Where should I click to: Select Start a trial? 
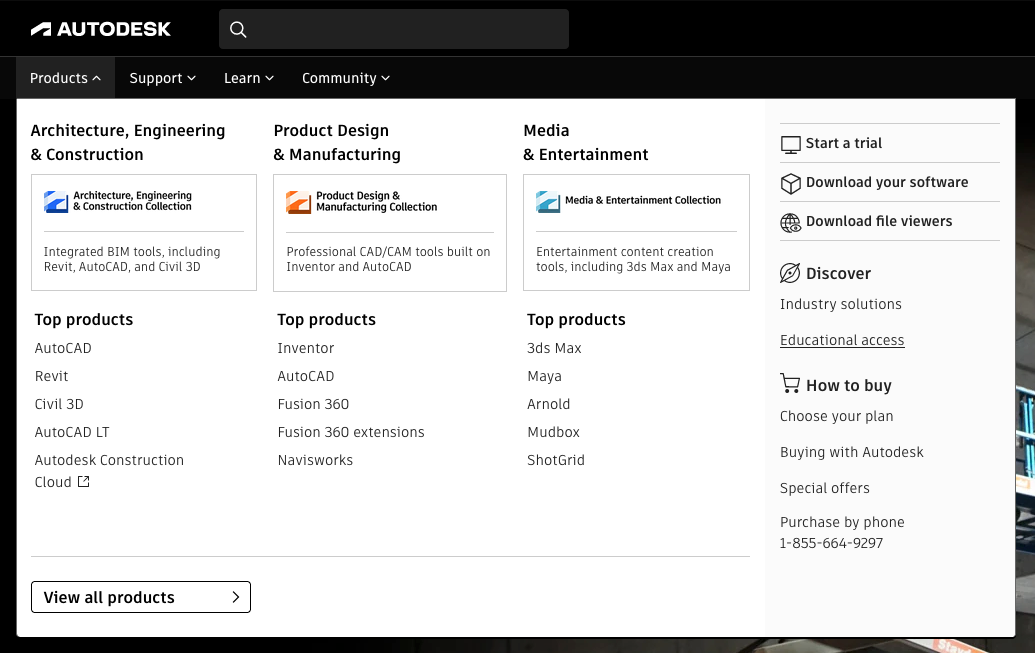point(844,143)
